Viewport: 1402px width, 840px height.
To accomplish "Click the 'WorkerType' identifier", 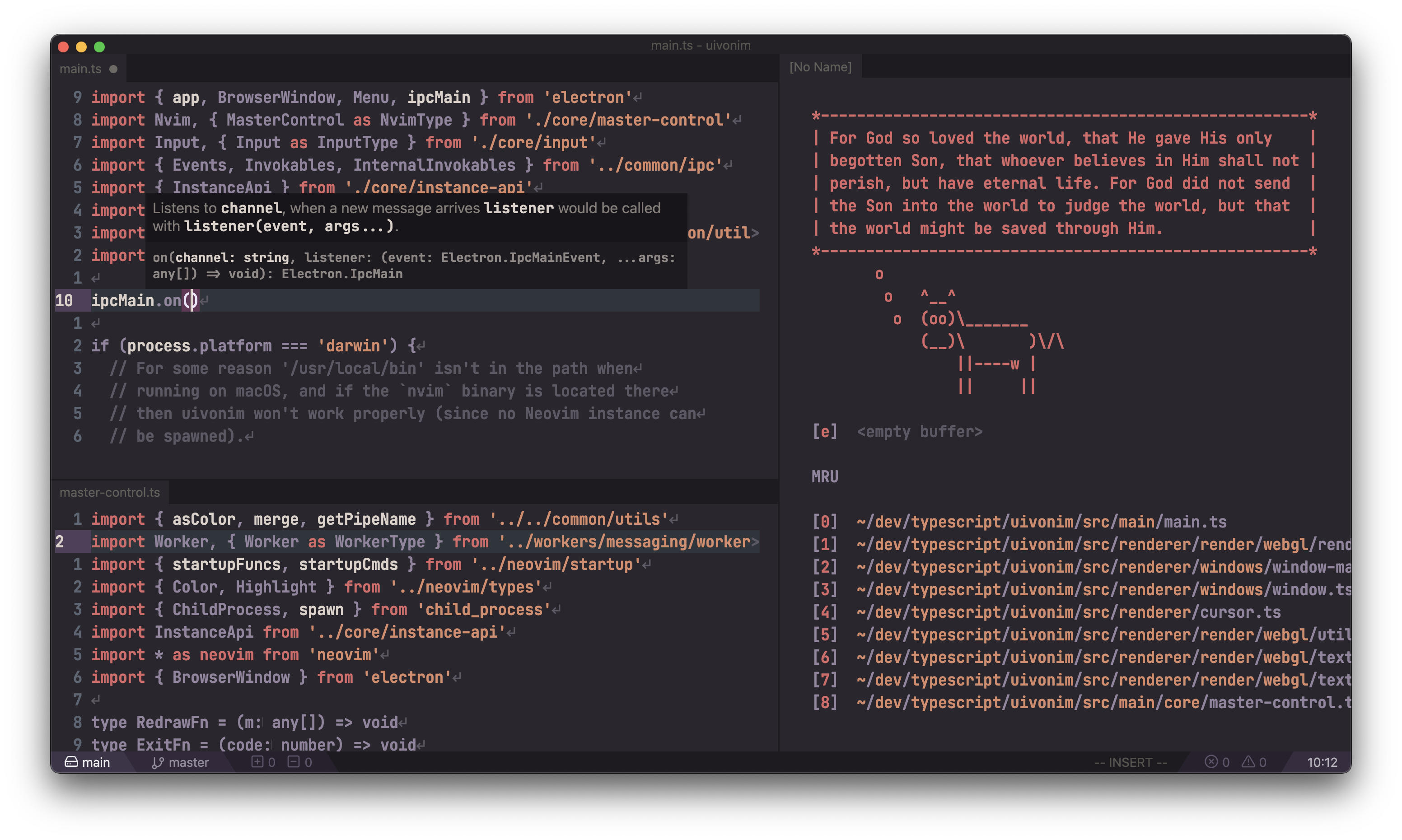I will 379,541.
